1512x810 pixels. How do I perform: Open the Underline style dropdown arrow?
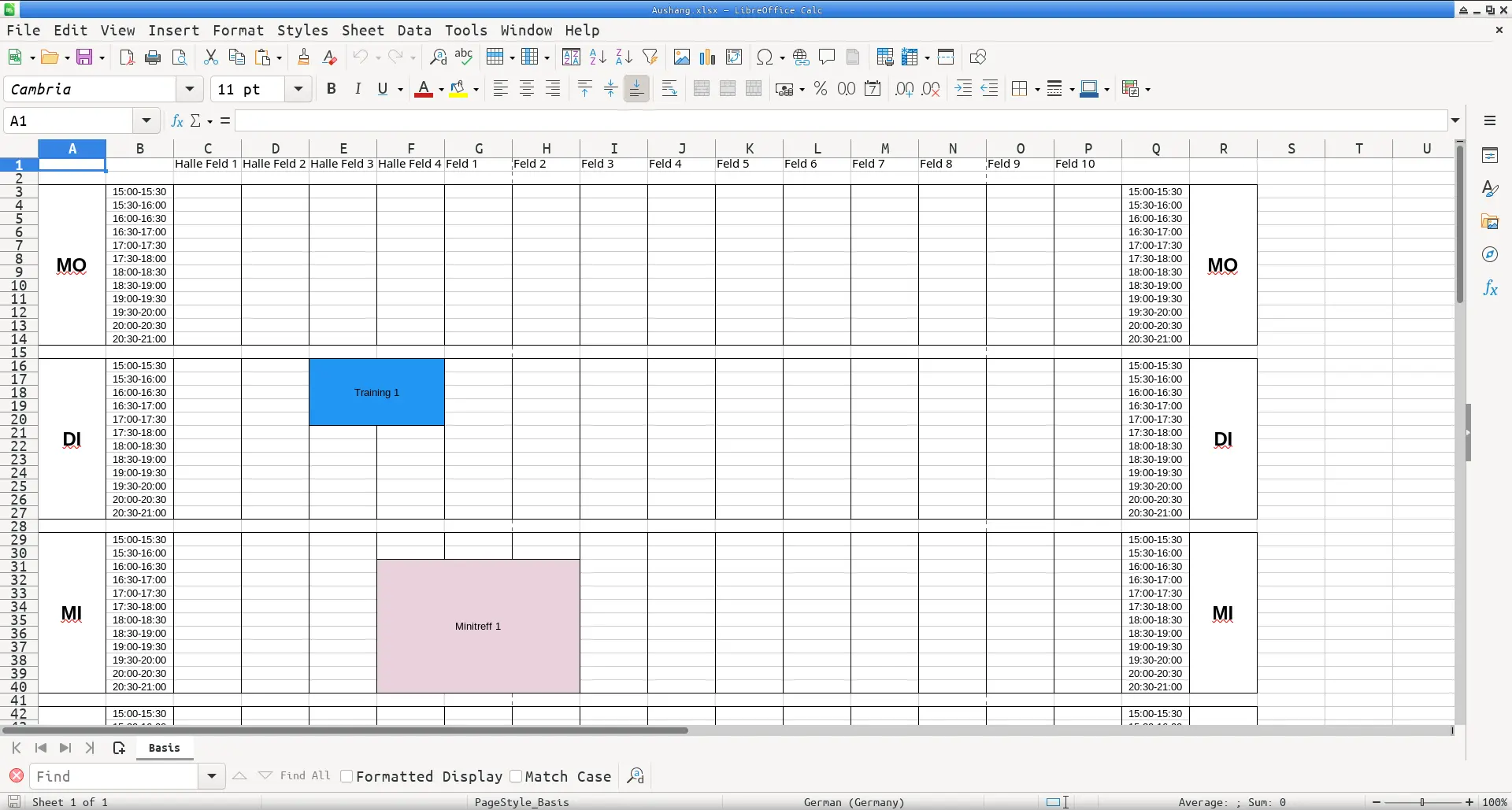pyautogui.click(x=400, y=90)
